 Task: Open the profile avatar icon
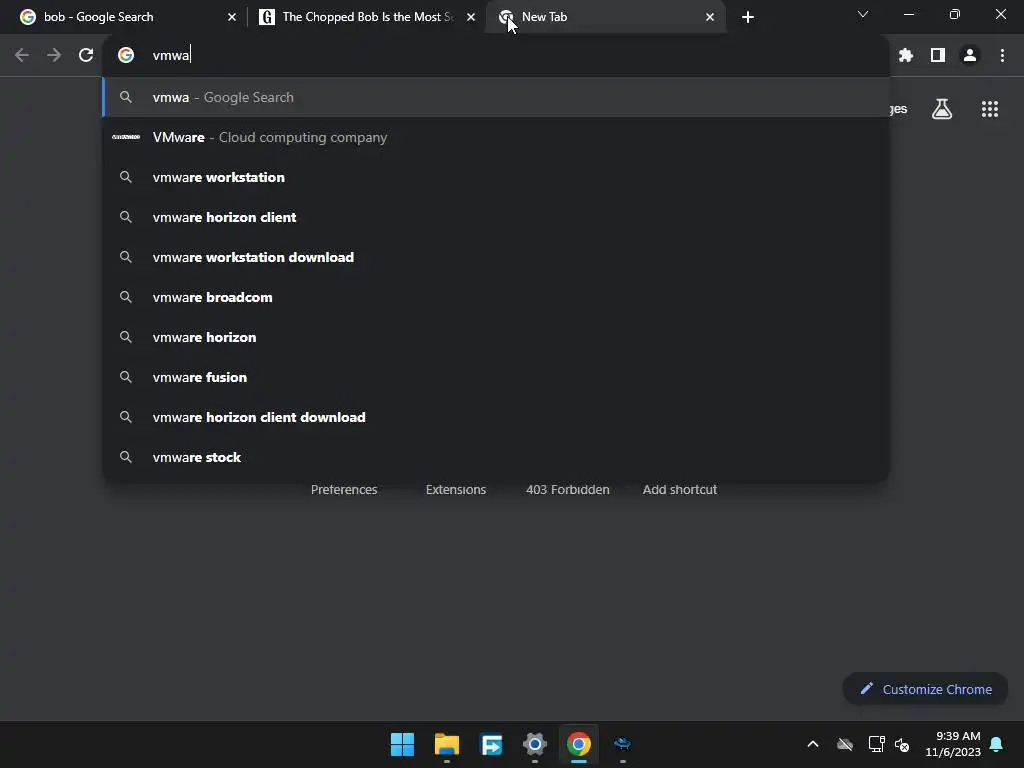click(970, 56)
